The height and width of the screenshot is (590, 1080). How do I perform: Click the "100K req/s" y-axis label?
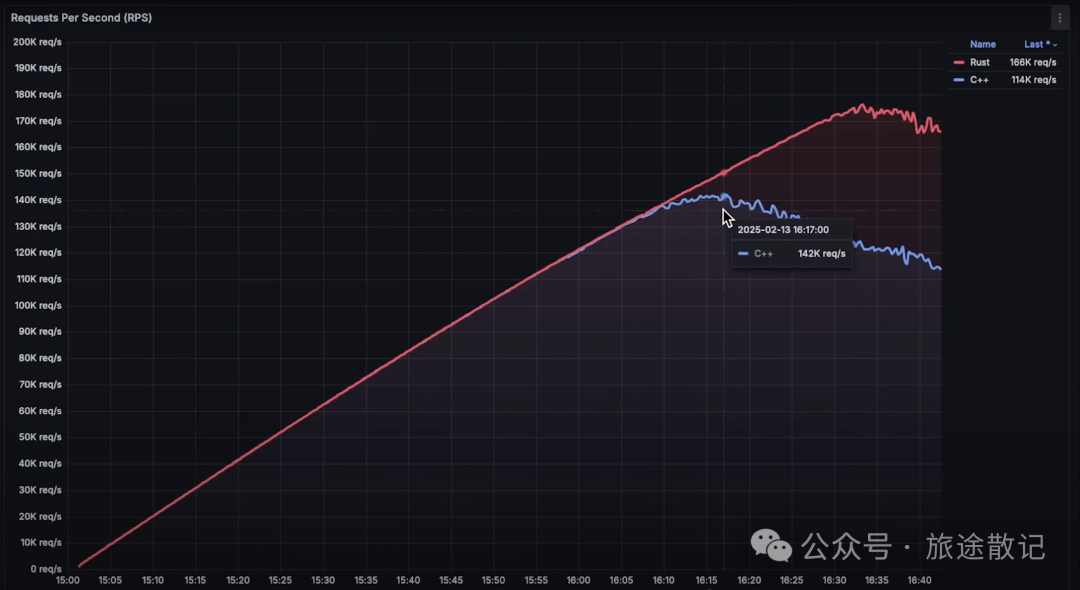click(38, 305)
